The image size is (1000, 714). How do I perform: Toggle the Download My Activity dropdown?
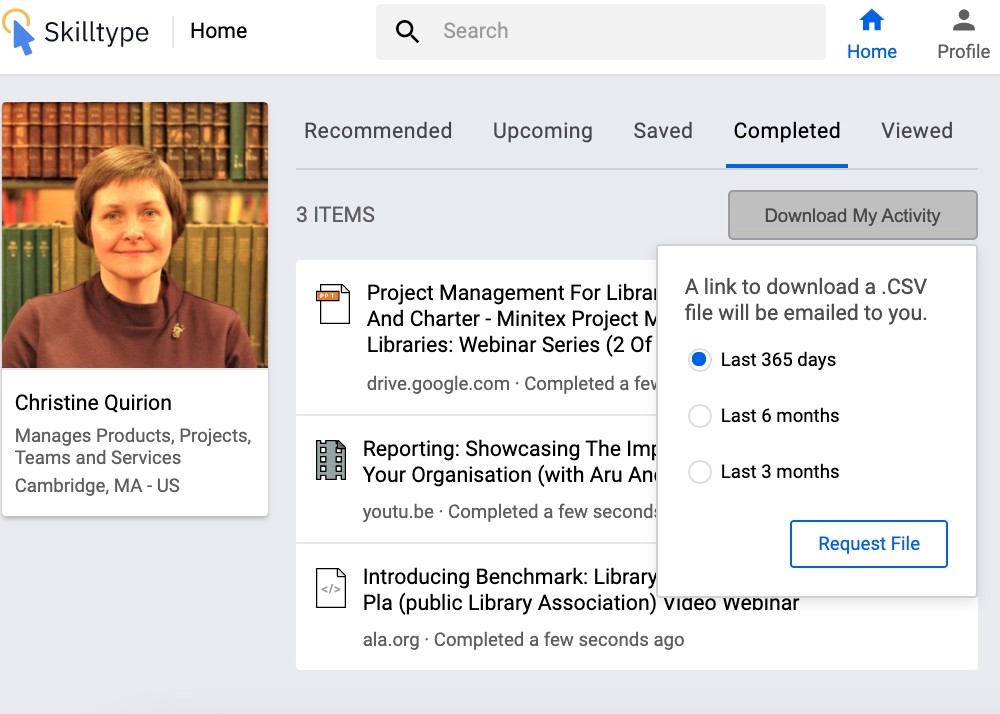pos(852,215)
